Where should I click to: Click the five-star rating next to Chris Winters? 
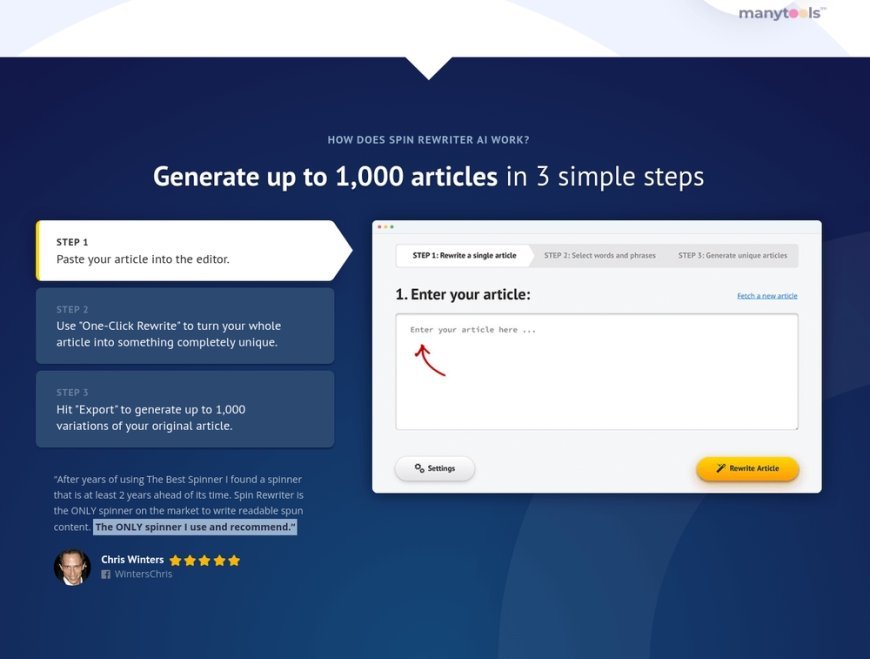pyautogui.click(x=205, y=560)
